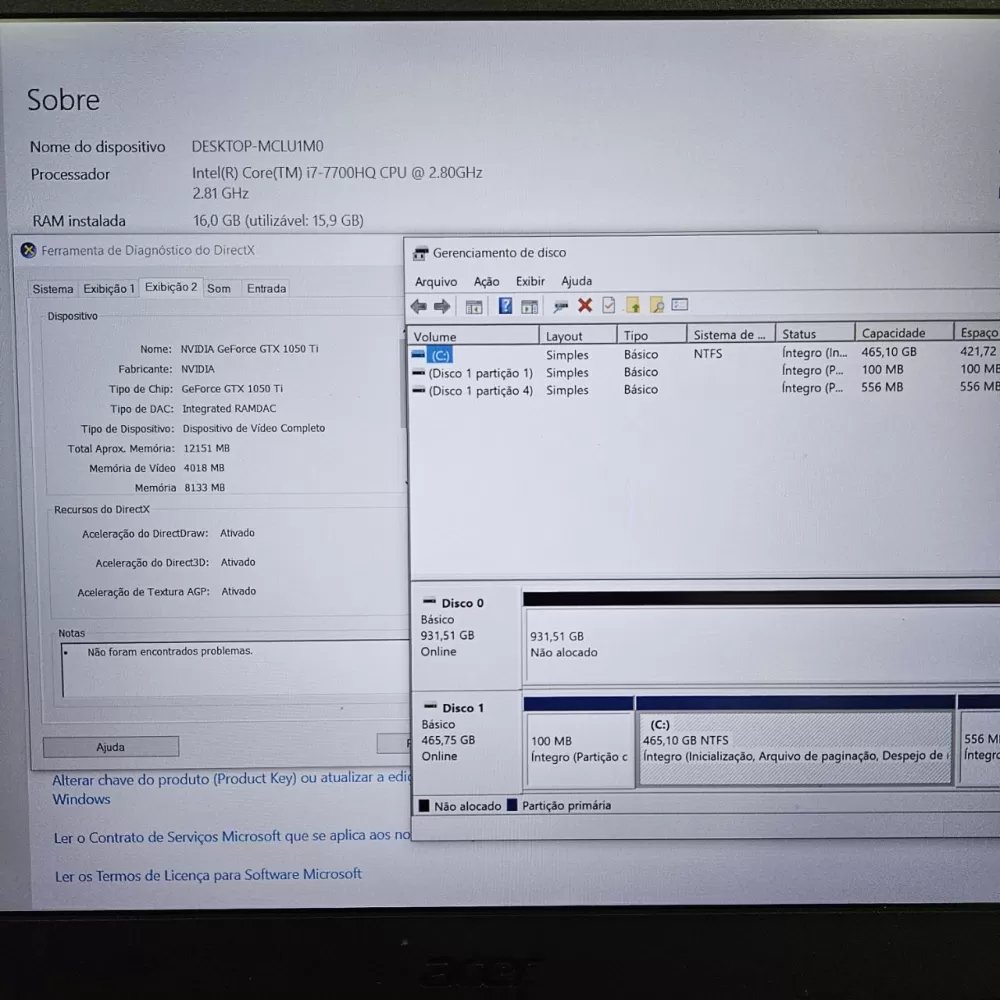Image resolution: width=1000 pixels, height=1000 pixels.
Task: Click the folder with magnifier icon
Action: (x=656, y=305)
